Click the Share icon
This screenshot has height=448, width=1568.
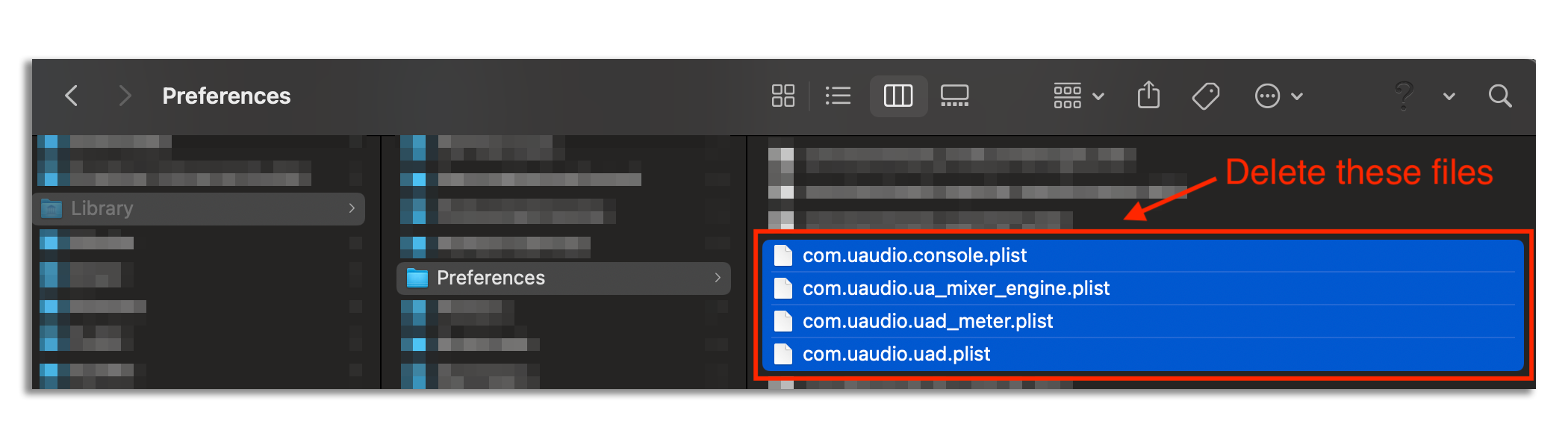pyautogui.click(x=1148, y=95)
